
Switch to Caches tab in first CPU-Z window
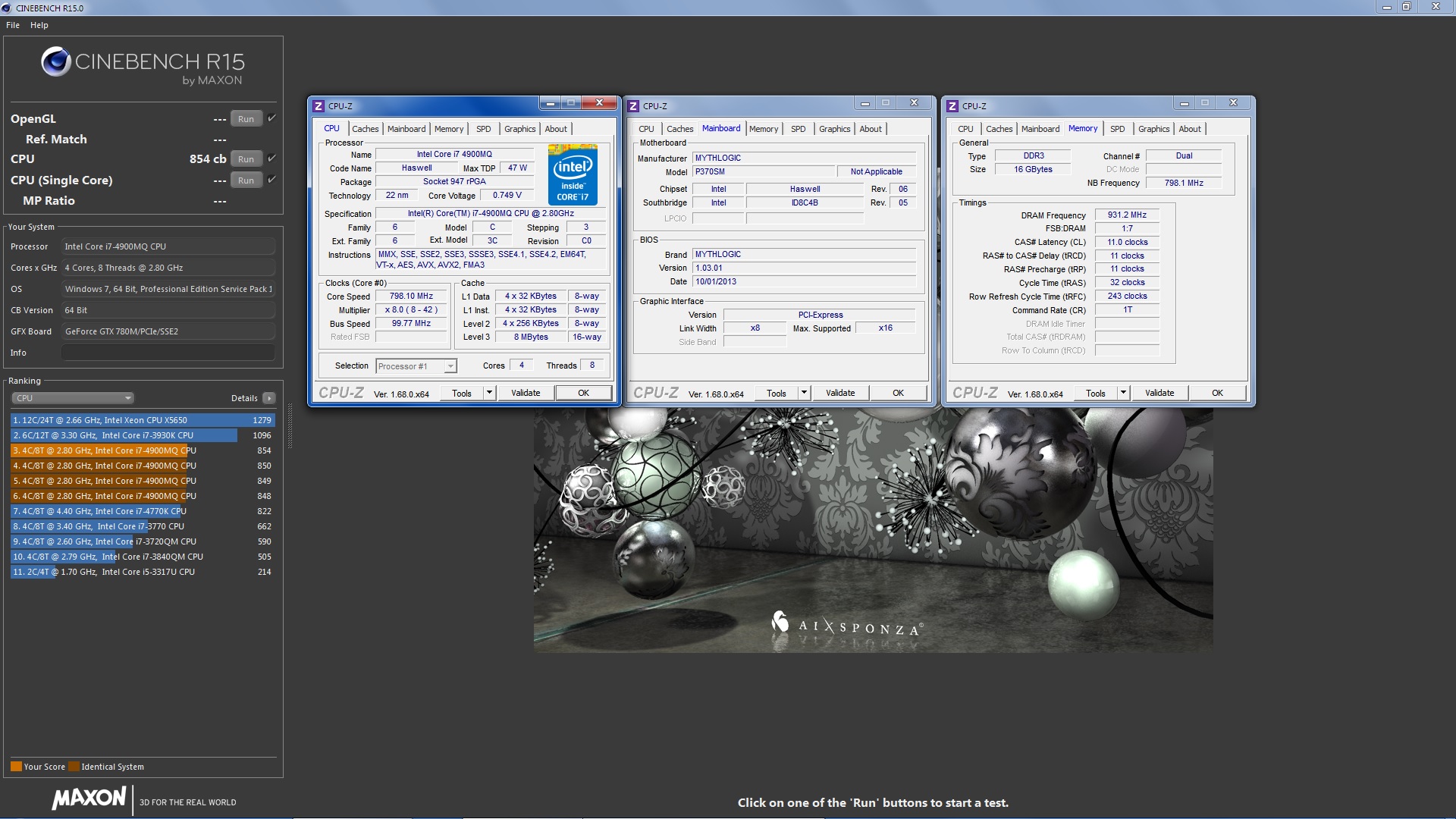(365, 129)
